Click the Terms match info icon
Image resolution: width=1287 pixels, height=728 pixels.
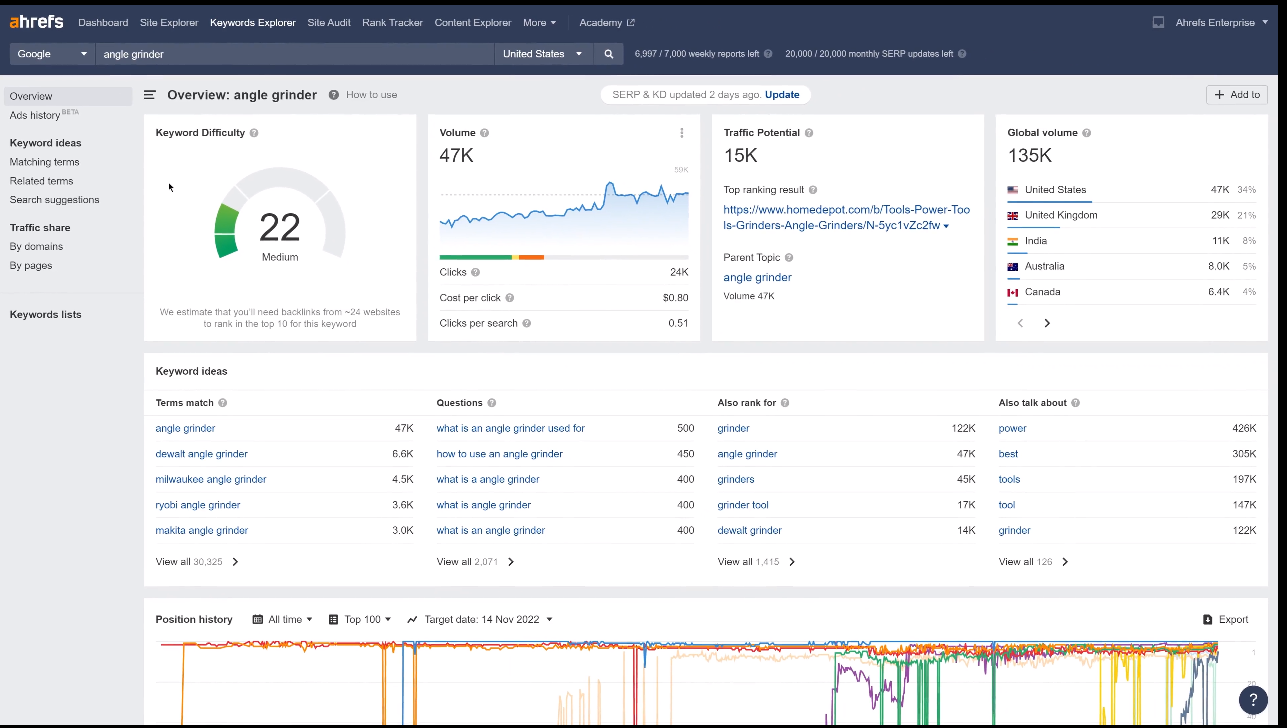(223, 403)
